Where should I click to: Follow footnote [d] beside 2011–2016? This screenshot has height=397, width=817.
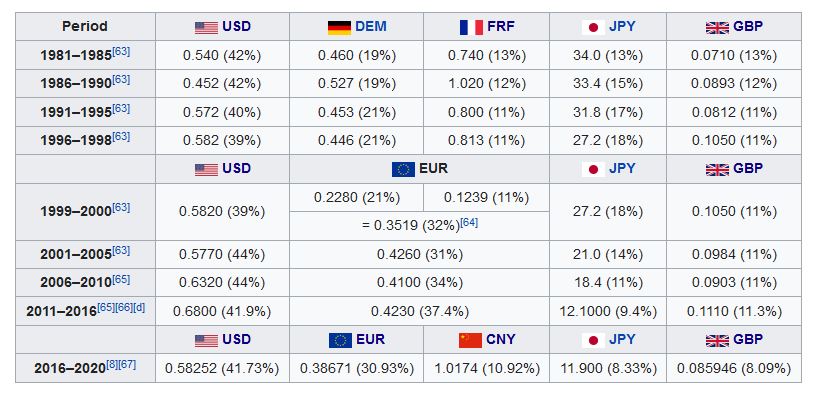coord(139,307)
